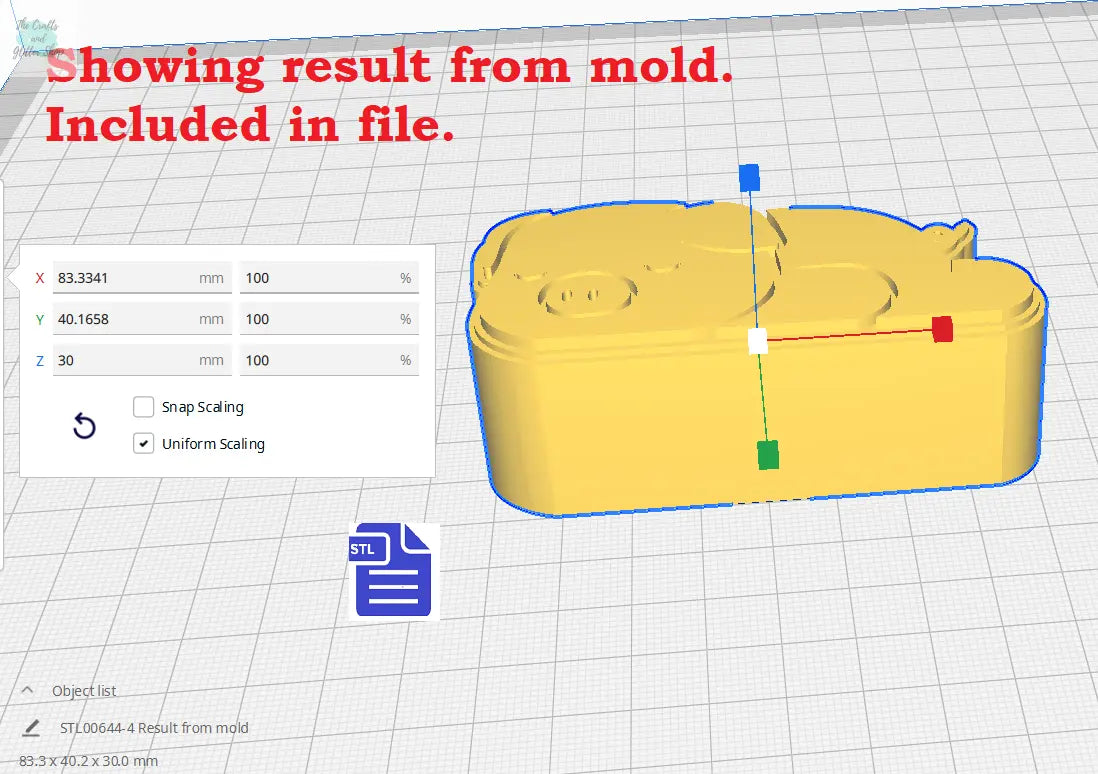Select the STL00644-4 Result from mold item
The image size is (1098, 774).
[154, 727]
